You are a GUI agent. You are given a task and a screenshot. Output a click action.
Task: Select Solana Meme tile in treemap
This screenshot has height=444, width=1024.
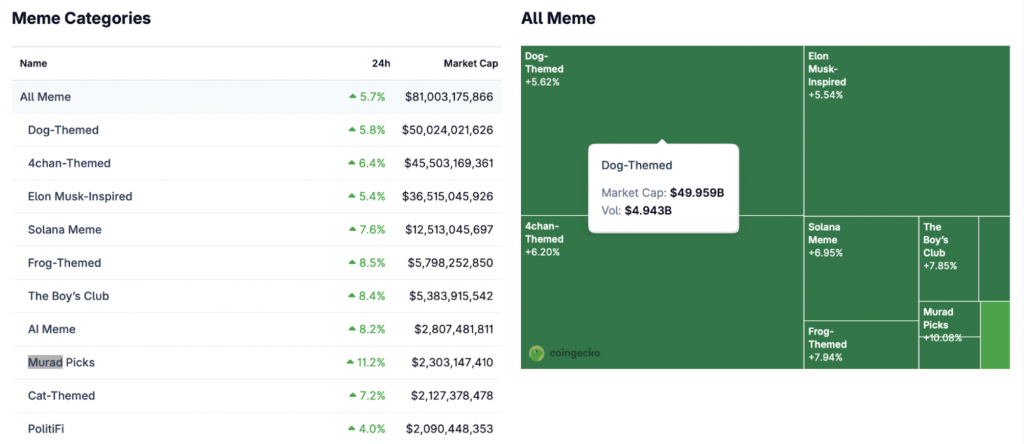click(861, 268)
